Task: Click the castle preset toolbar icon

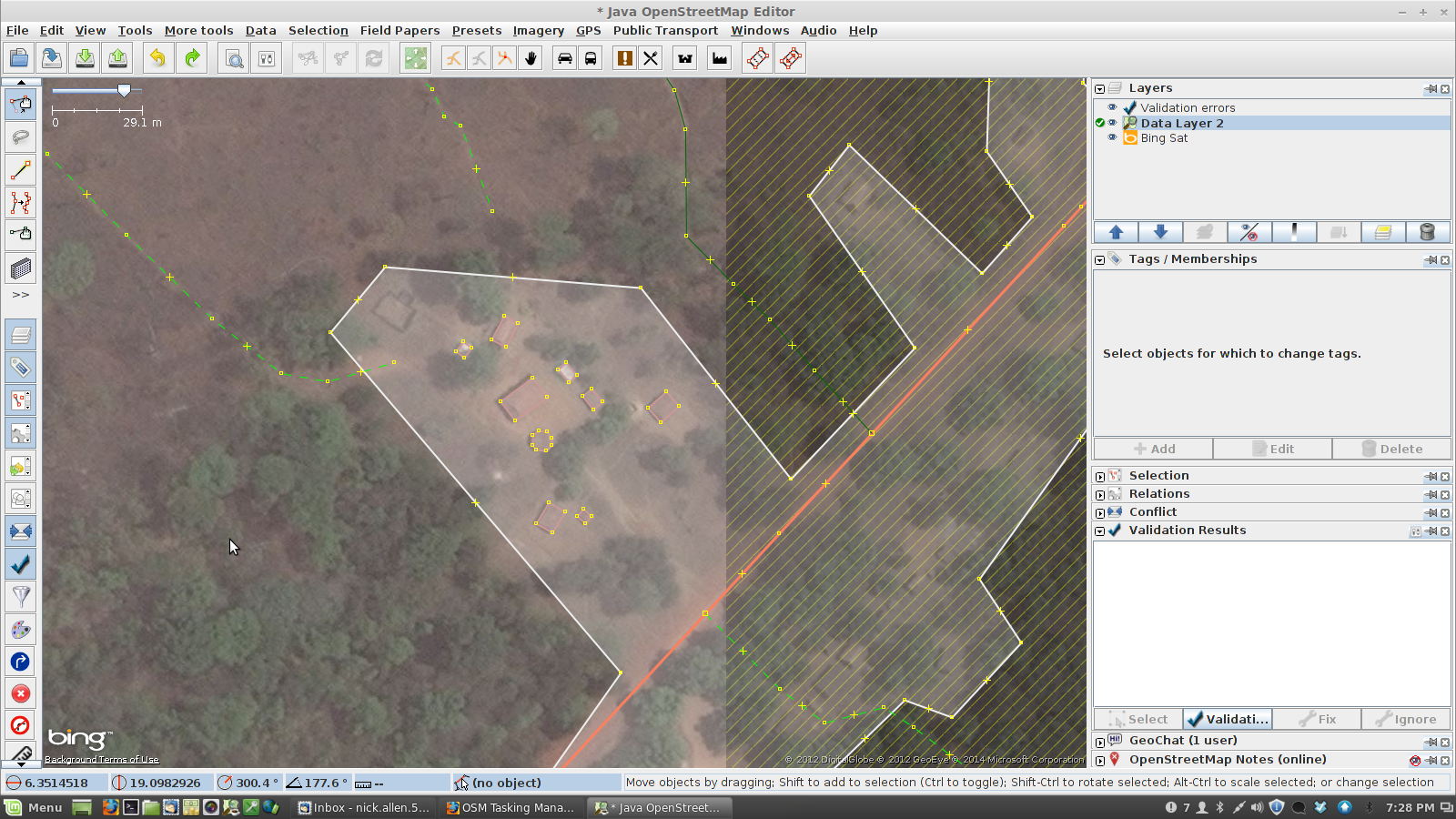Action: pos(685,58)
